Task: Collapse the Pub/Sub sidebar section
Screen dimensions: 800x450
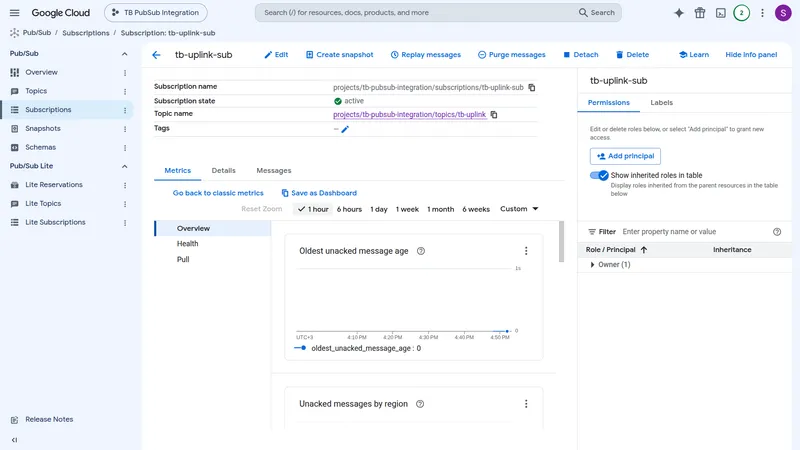Action: click(124, 54)
